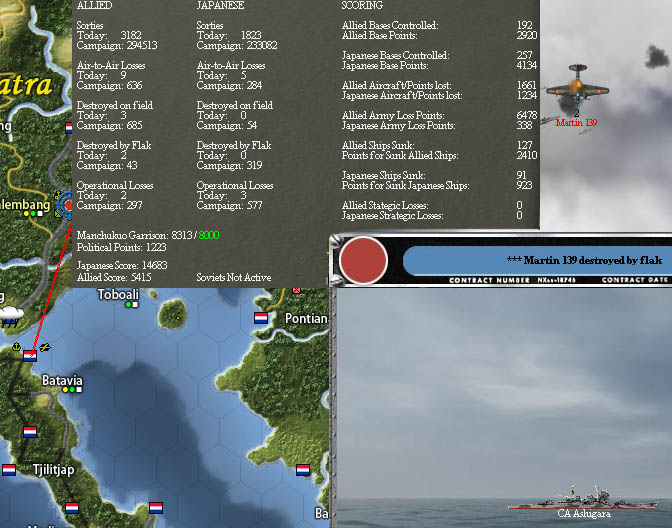The width and height of the screenshot is (672, 528).
Task: Select the Tjilitjap base label
Action: (x=54, y=470)
